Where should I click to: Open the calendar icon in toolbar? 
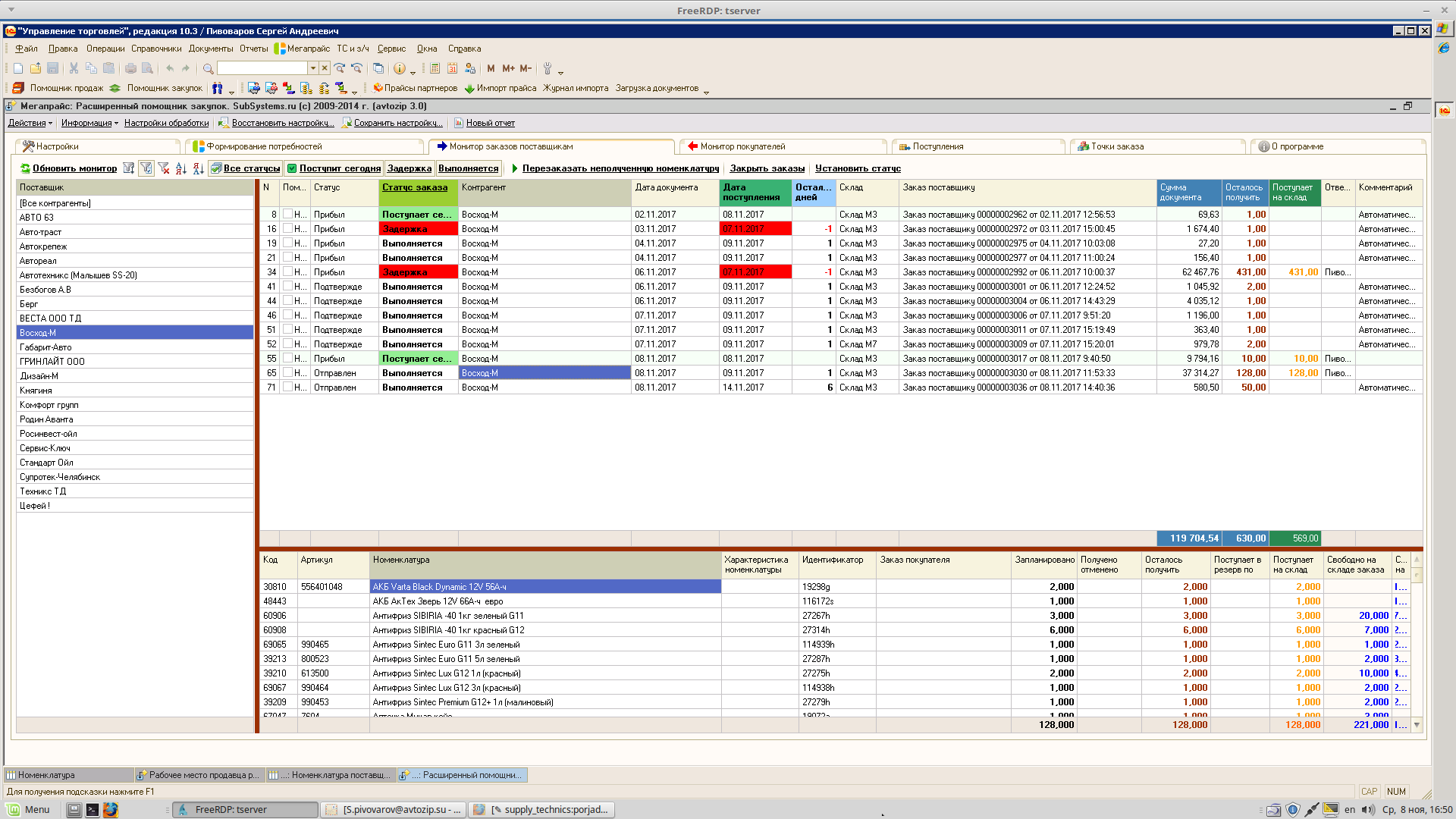452,68
